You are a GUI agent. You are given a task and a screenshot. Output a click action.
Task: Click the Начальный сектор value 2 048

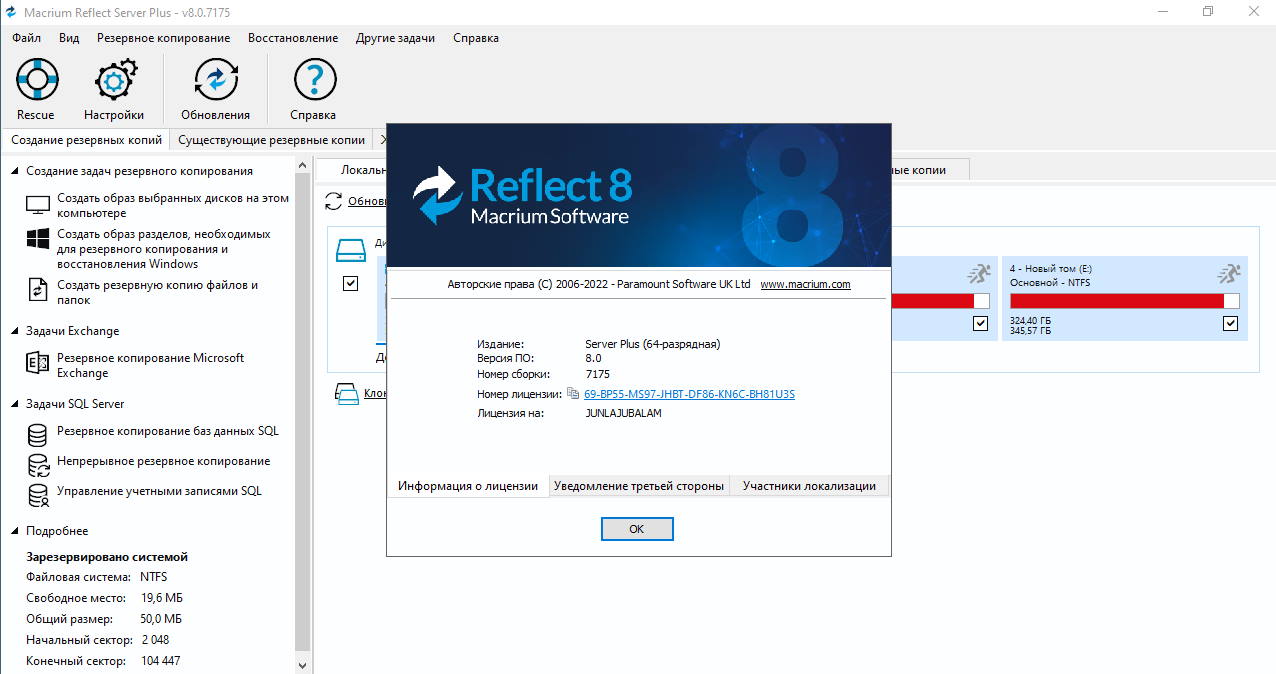(x=155, y=640)
